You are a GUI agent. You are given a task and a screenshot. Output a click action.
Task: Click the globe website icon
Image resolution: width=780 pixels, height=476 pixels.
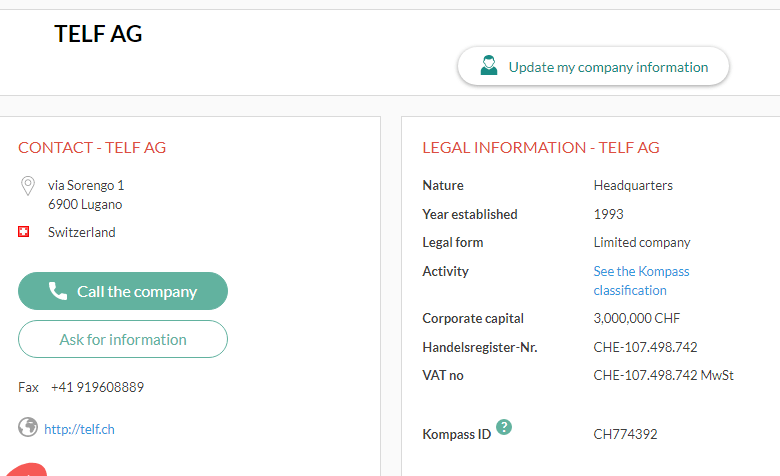pos(28,427)
